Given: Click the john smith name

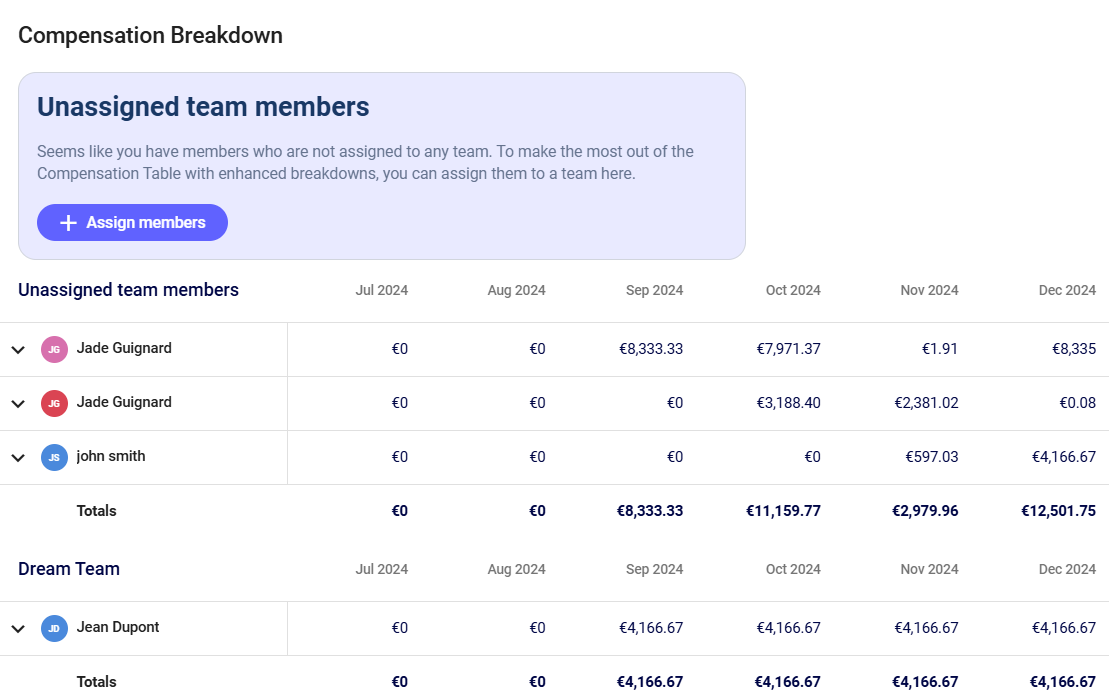Looking at the screenshot, I should 111,456.
